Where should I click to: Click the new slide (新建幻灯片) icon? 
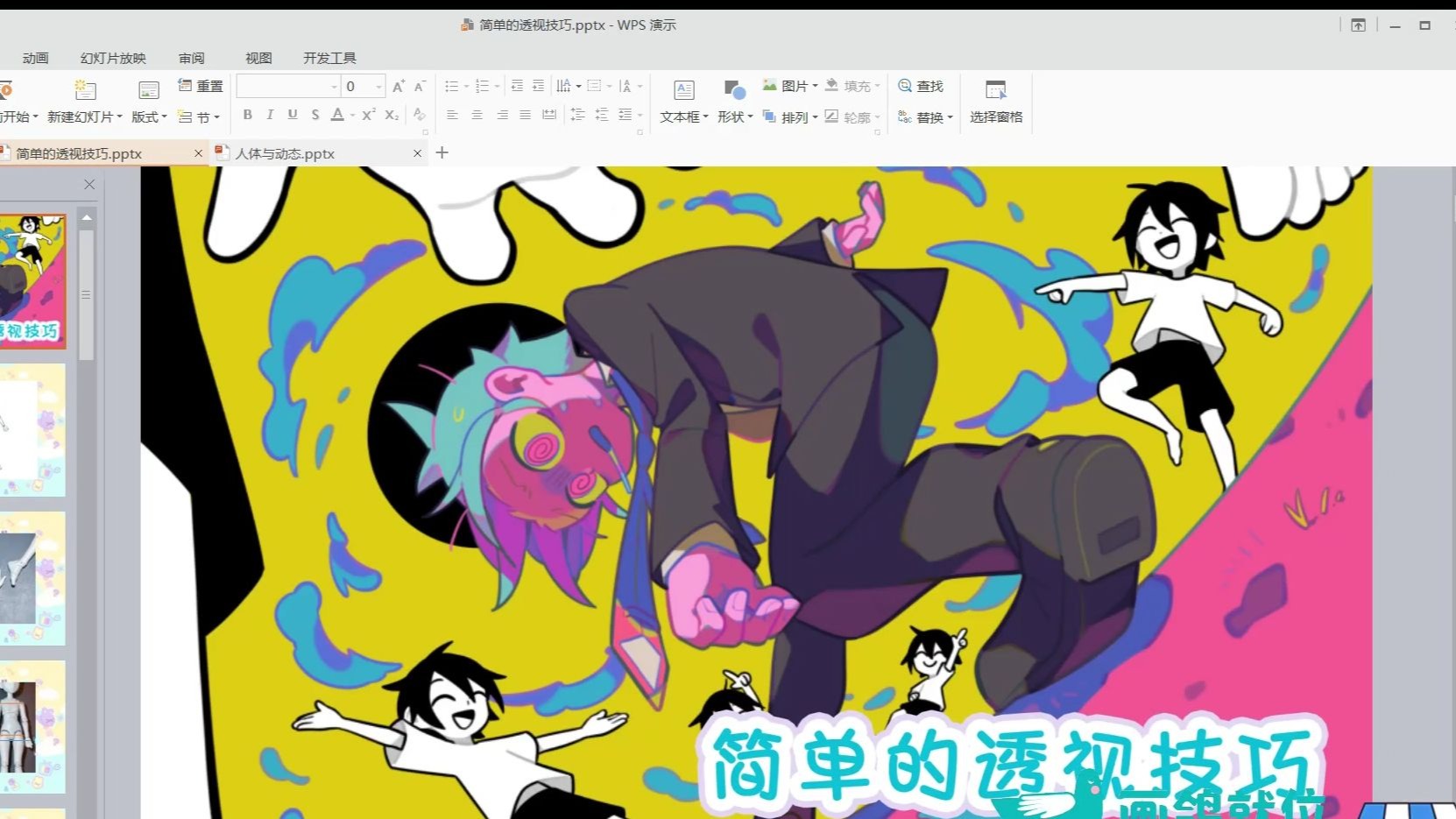click(x=85, y=89)
